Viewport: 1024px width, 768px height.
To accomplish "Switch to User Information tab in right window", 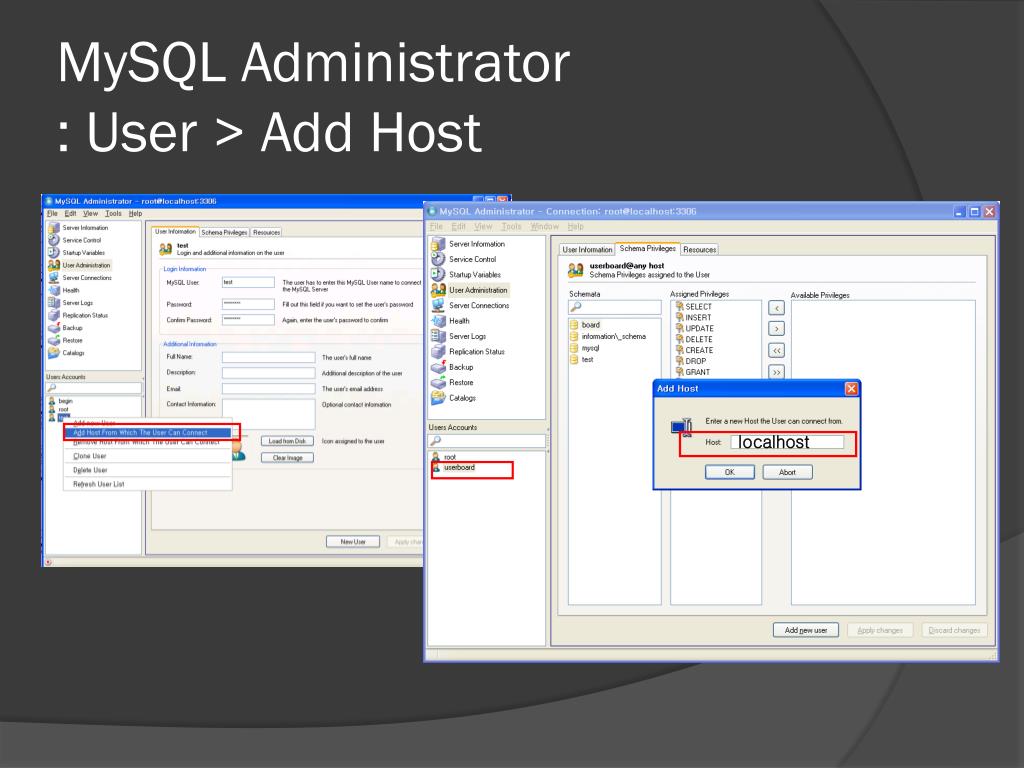I will click(587, 249).
